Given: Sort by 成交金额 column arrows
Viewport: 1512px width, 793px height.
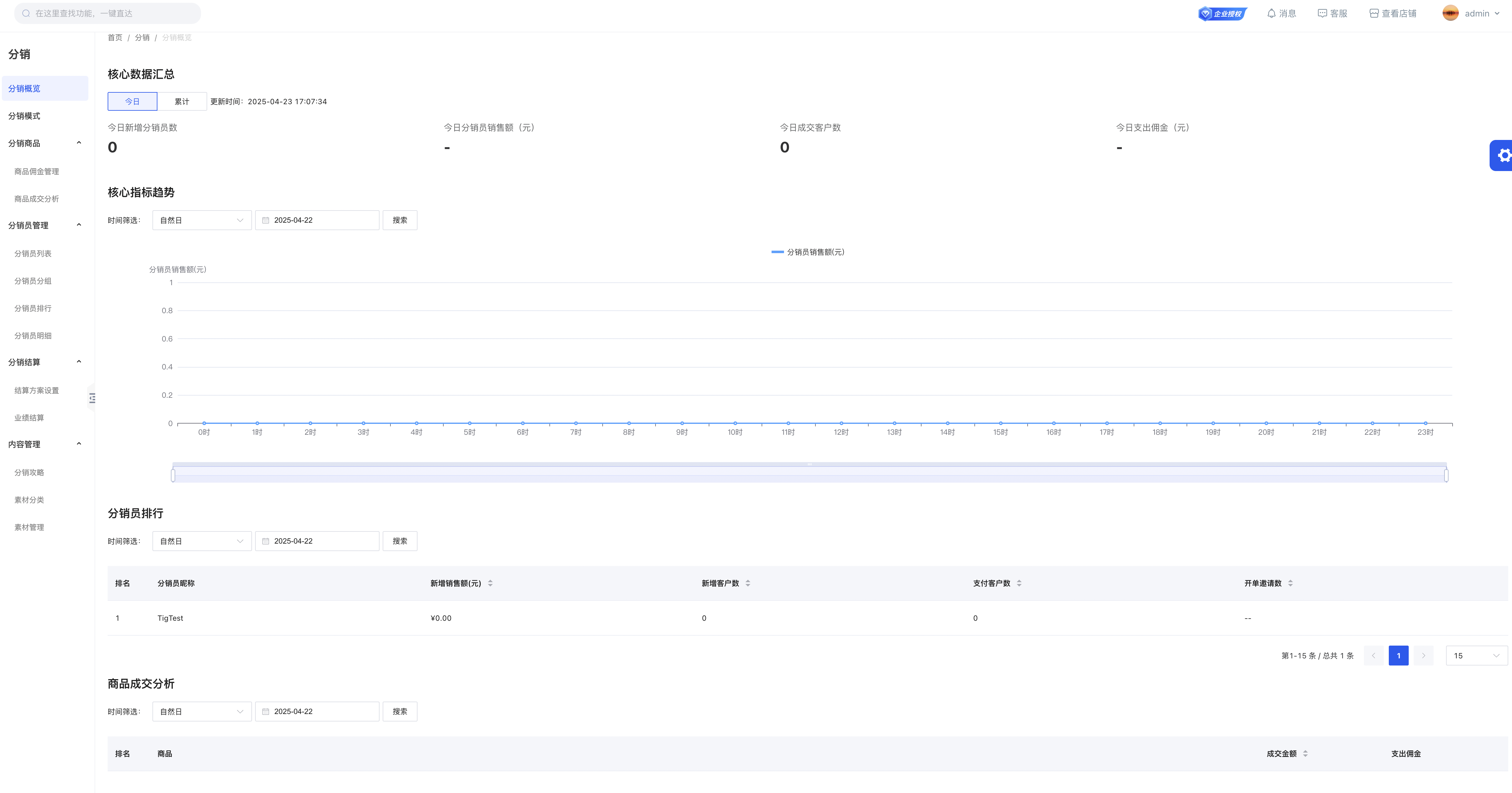Looking at the screenshot, I should point(1305,754).
